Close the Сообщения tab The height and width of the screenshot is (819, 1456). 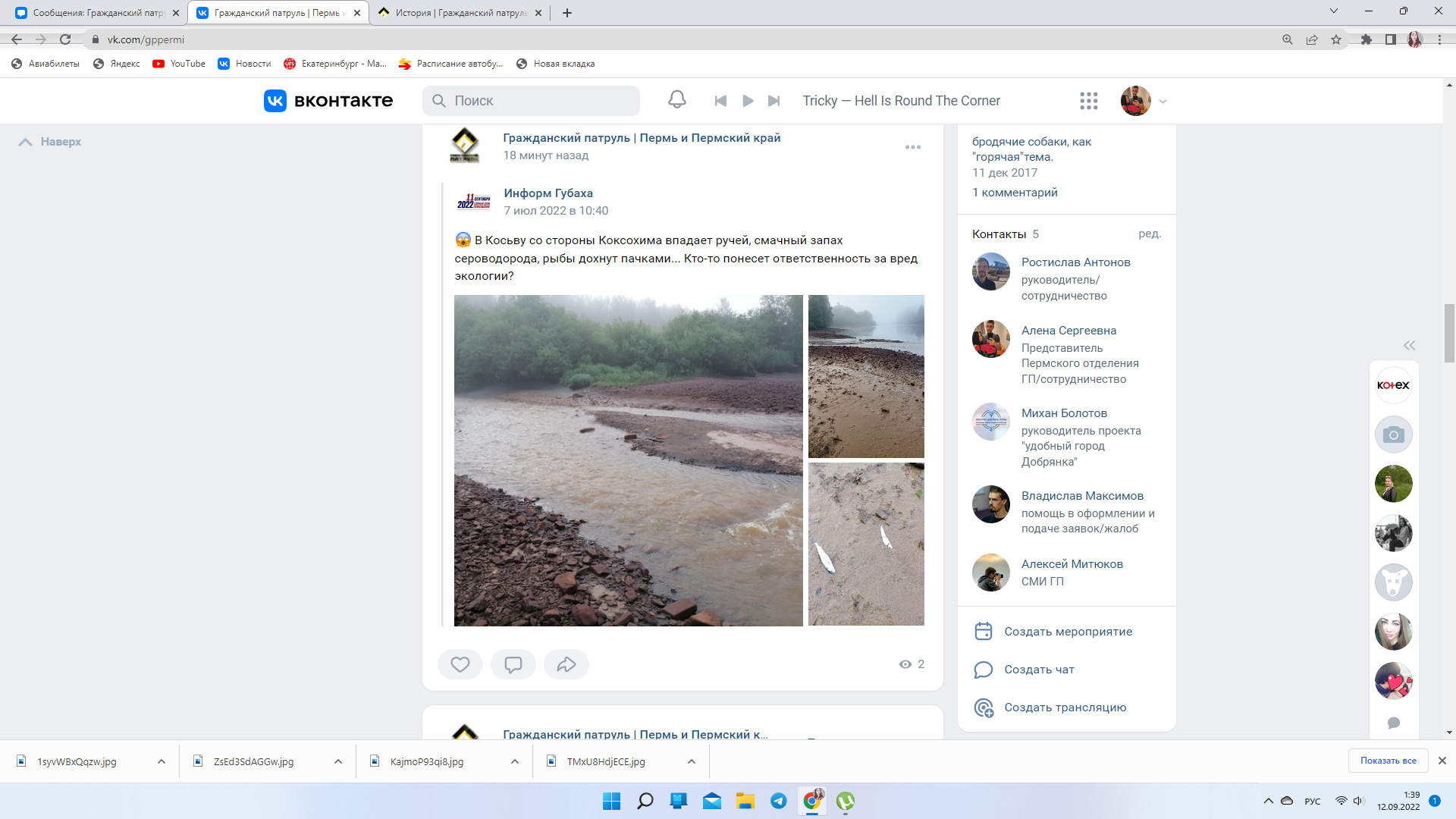176,13
